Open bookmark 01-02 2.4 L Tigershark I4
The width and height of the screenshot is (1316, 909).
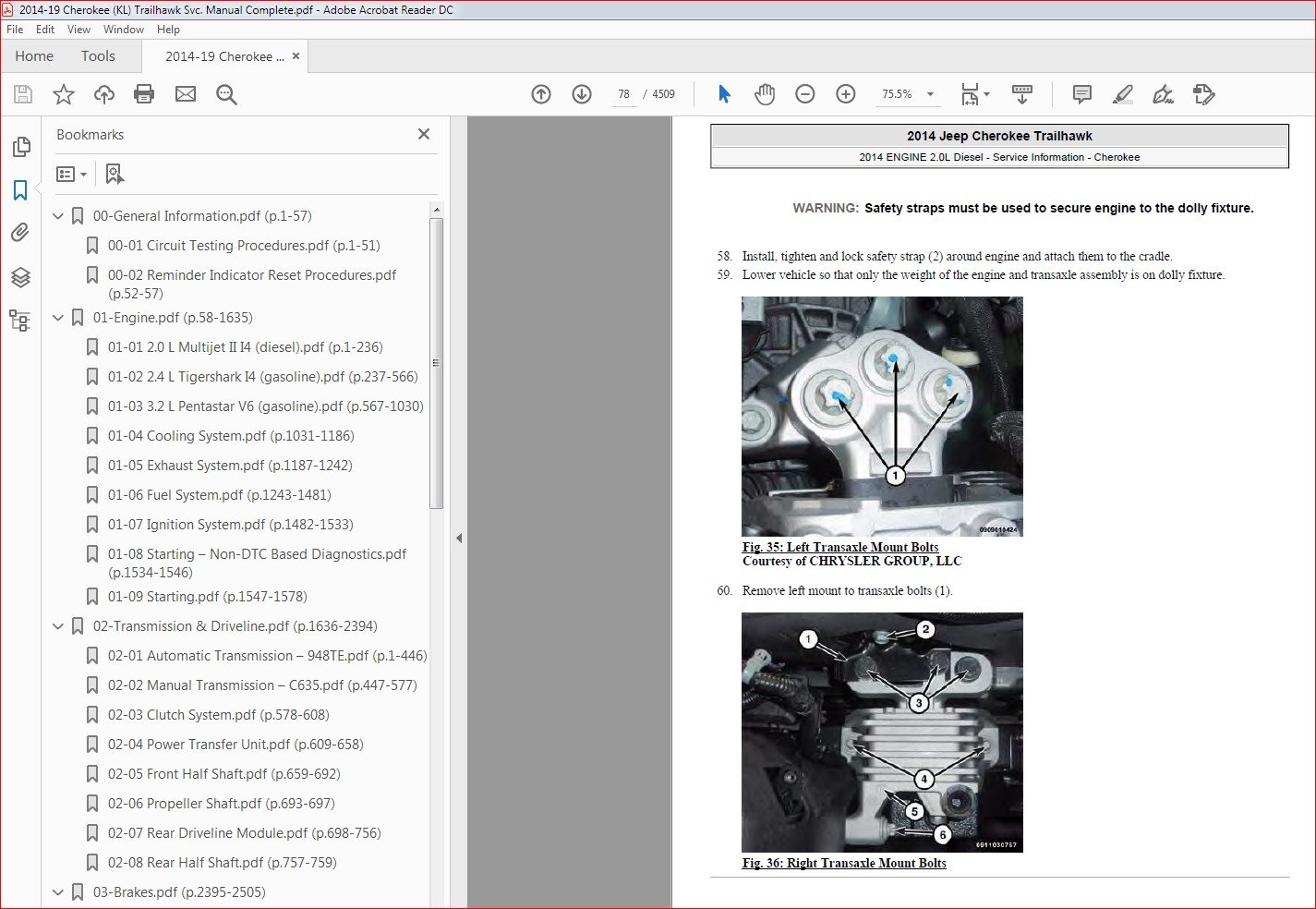262,377
